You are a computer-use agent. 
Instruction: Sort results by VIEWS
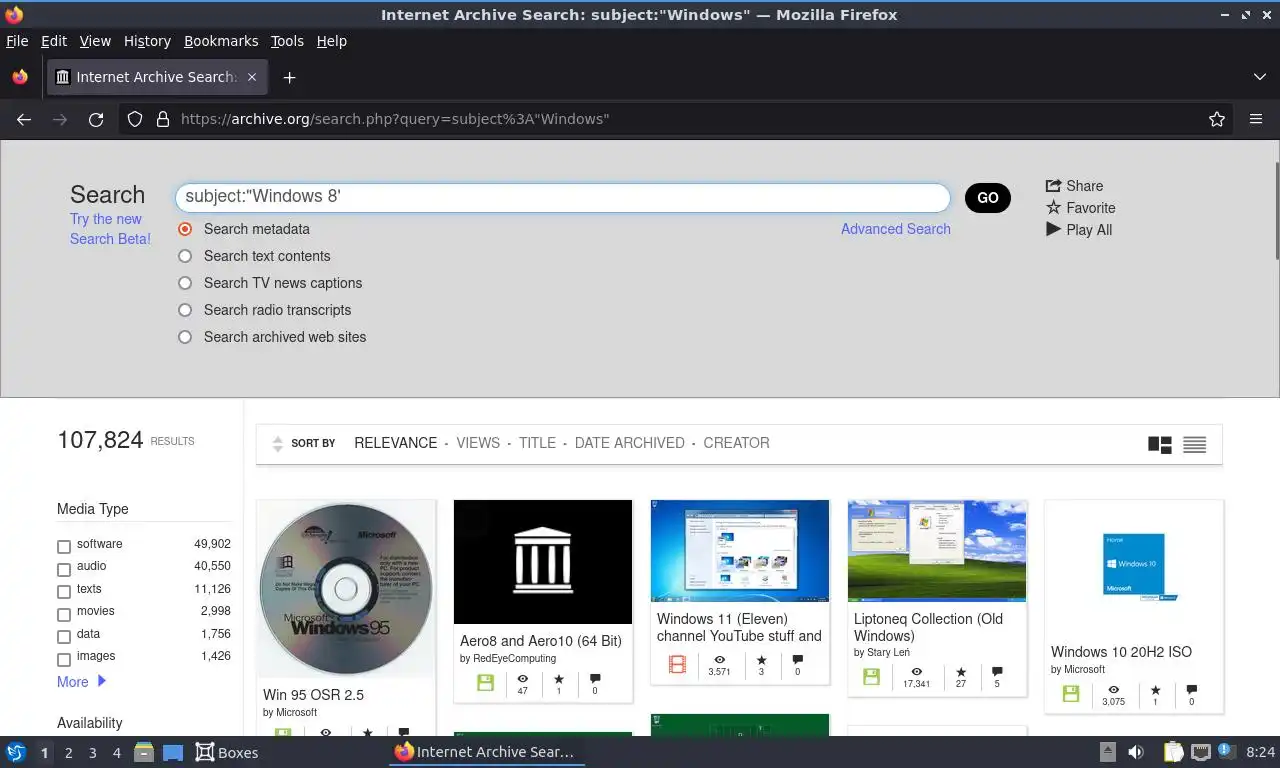click(478, 443)
